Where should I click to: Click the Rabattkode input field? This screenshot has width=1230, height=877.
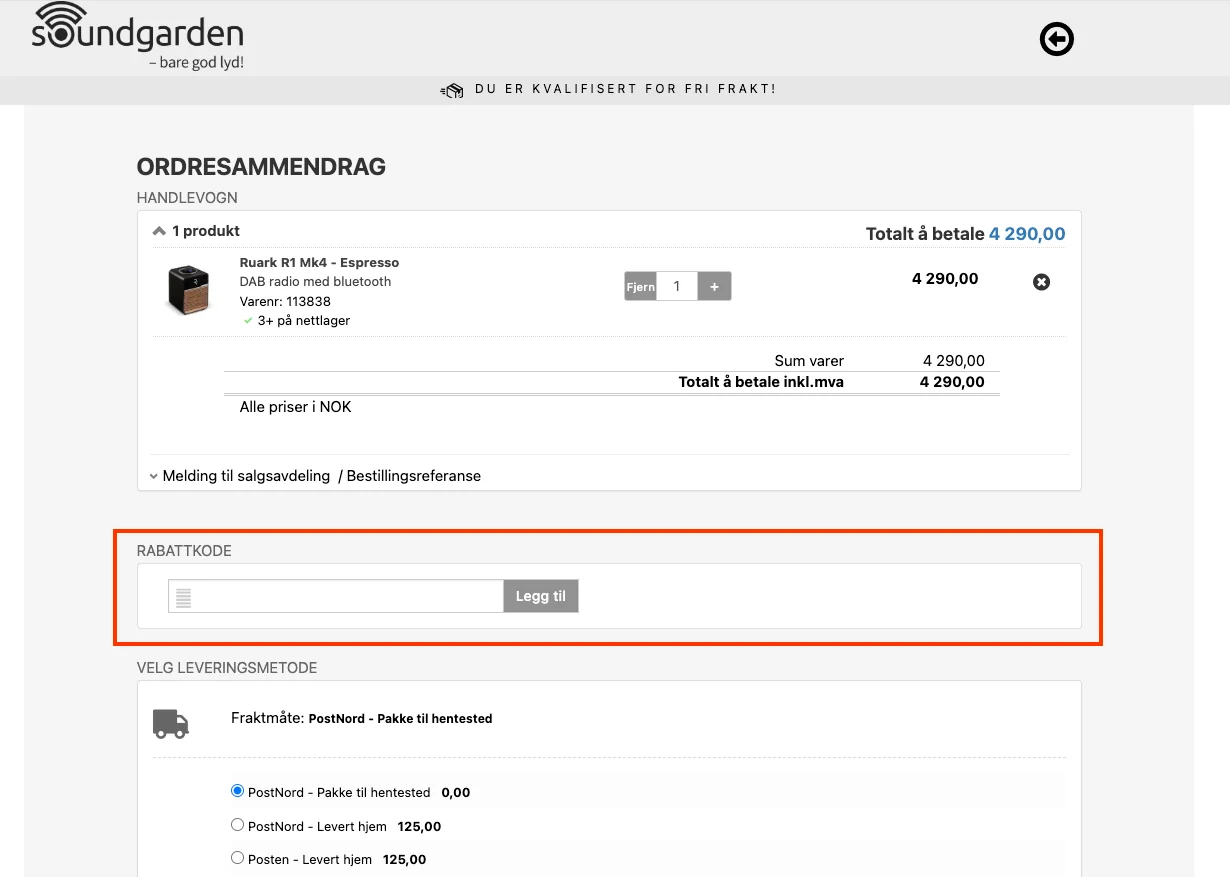(335, 597)
